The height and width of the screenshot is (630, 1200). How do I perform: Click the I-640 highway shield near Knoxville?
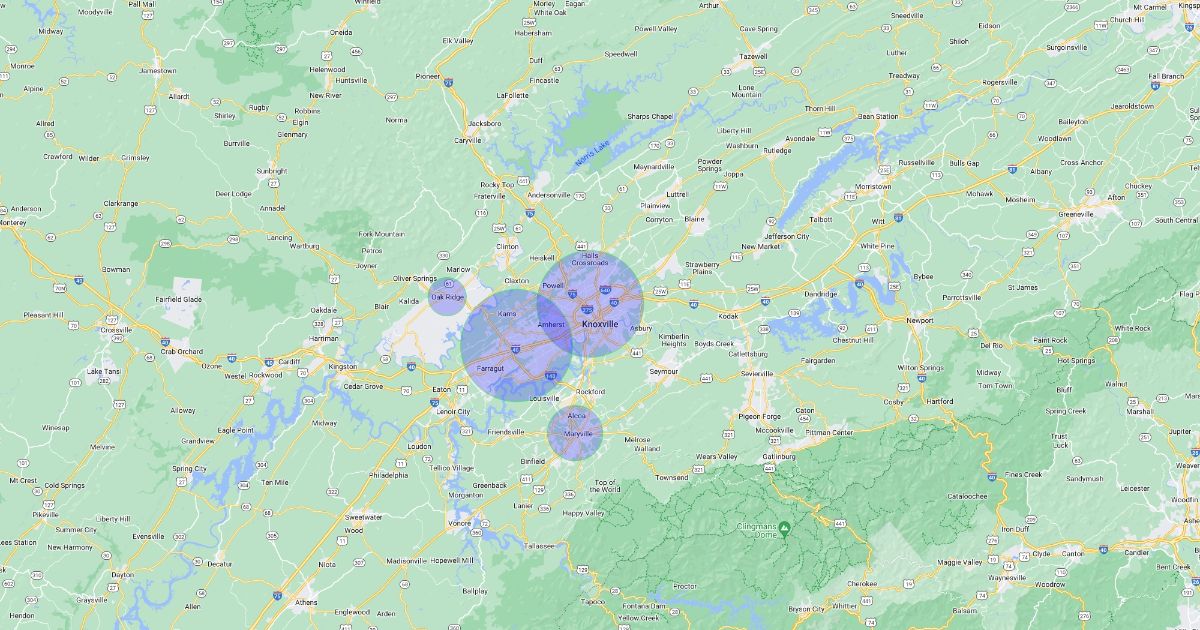pos(606,290)
